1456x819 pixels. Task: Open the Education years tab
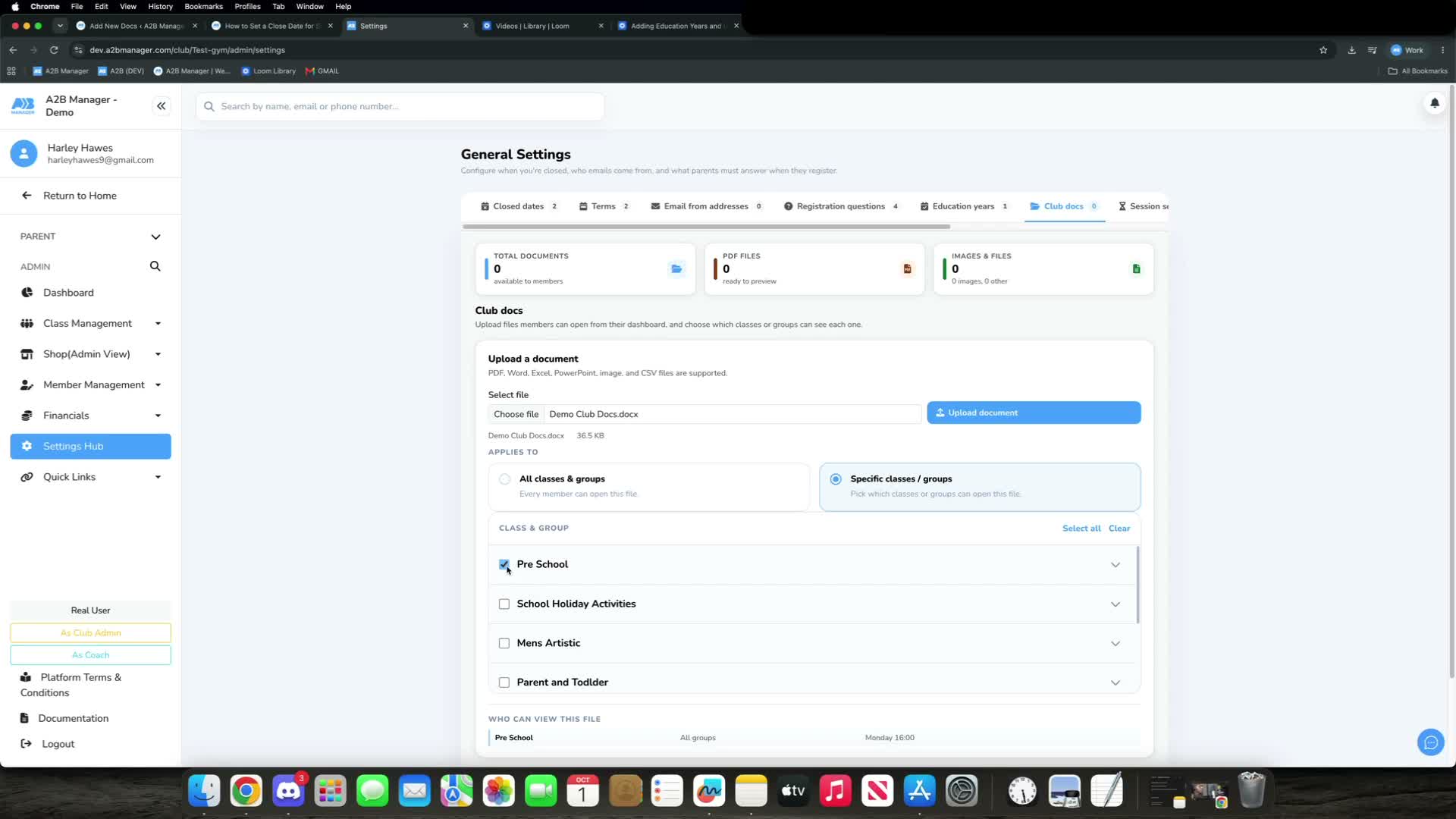tap(964, 206)
